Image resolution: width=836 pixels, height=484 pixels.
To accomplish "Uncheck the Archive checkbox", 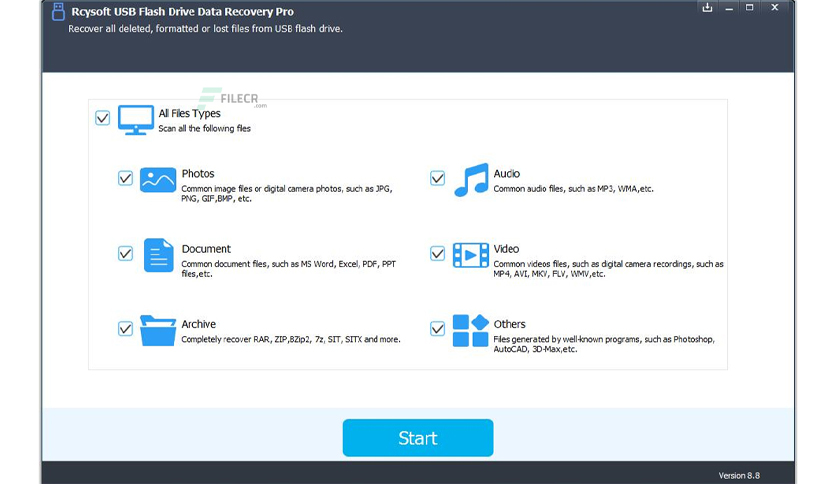I will (125, 328).
